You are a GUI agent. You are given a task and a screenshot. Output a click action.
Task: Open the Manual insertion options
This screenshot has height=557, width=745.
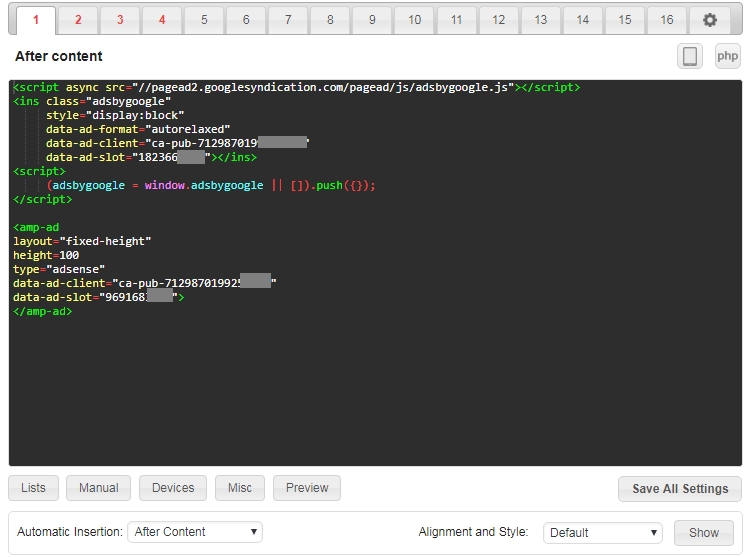(99, 488)
